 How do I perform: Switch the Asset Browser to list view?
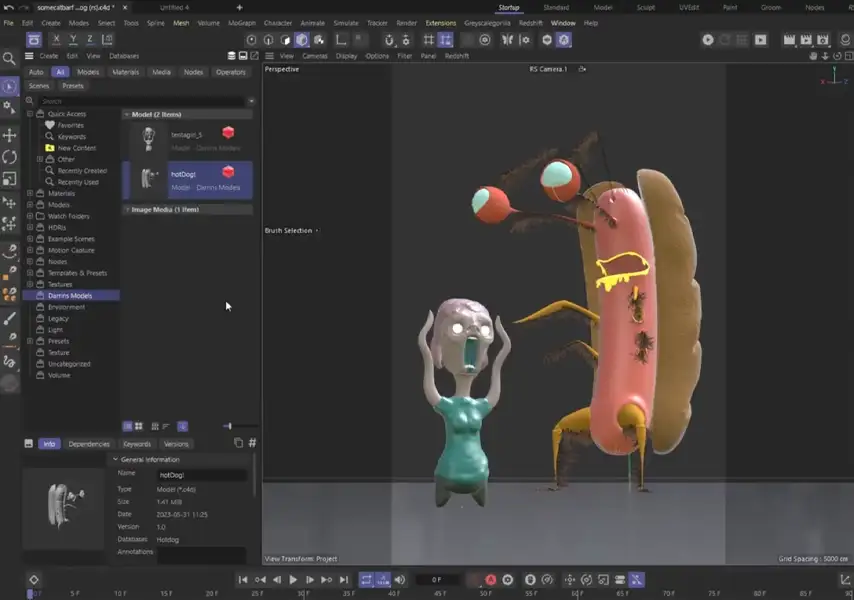coord(165,426)
